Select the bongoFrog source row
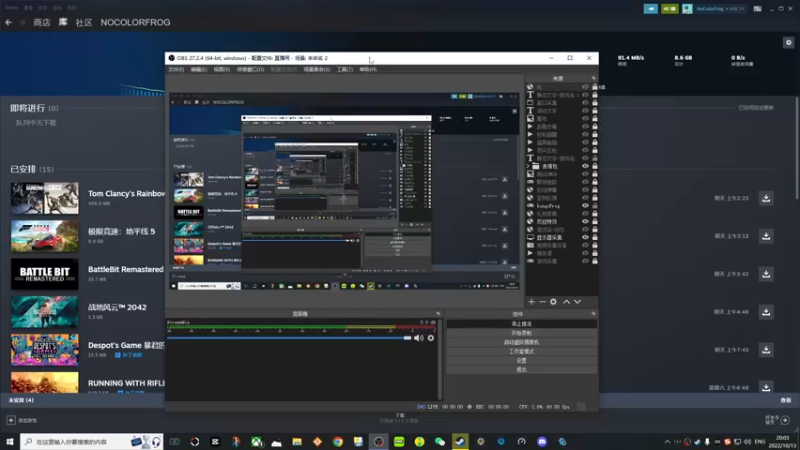This screenshot has width=800, height=450. click(562, 206)
